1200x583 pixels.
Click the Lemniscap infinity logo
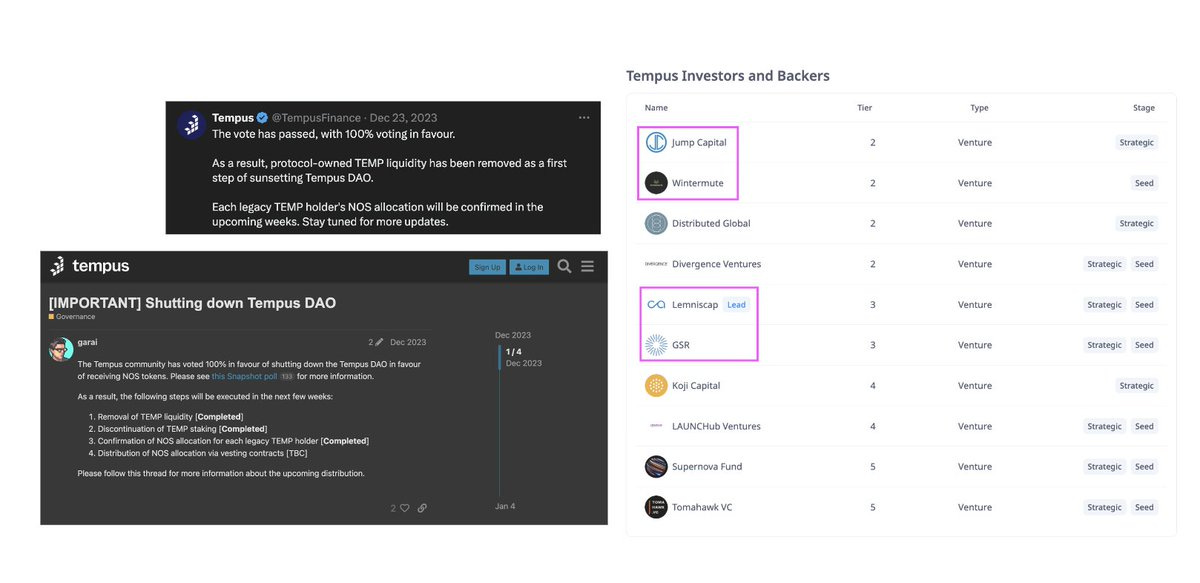click(656, 304)
